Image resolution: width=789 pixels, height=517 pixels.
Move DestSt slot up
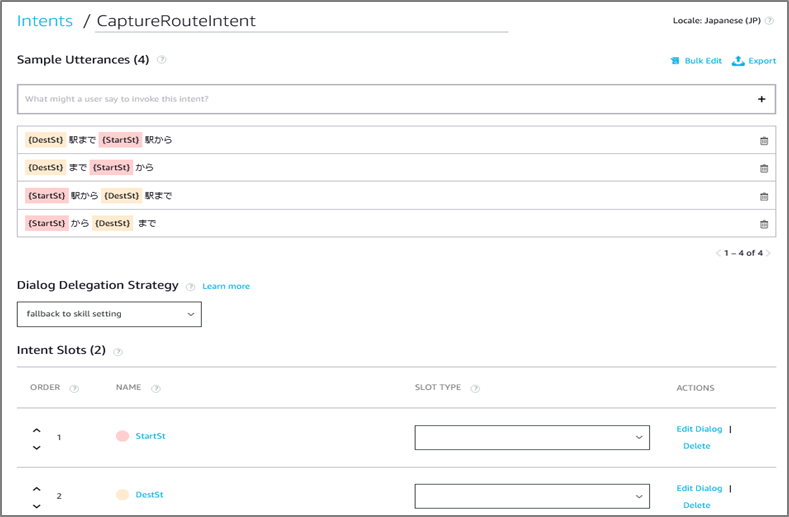point(37,489)
